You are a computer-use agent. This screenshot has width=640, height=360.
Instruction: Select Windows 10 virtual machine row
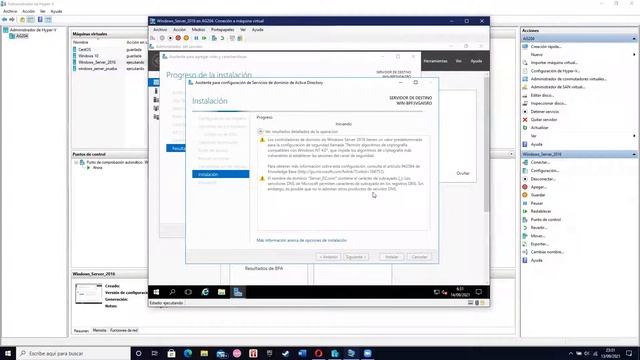[108, 56]
